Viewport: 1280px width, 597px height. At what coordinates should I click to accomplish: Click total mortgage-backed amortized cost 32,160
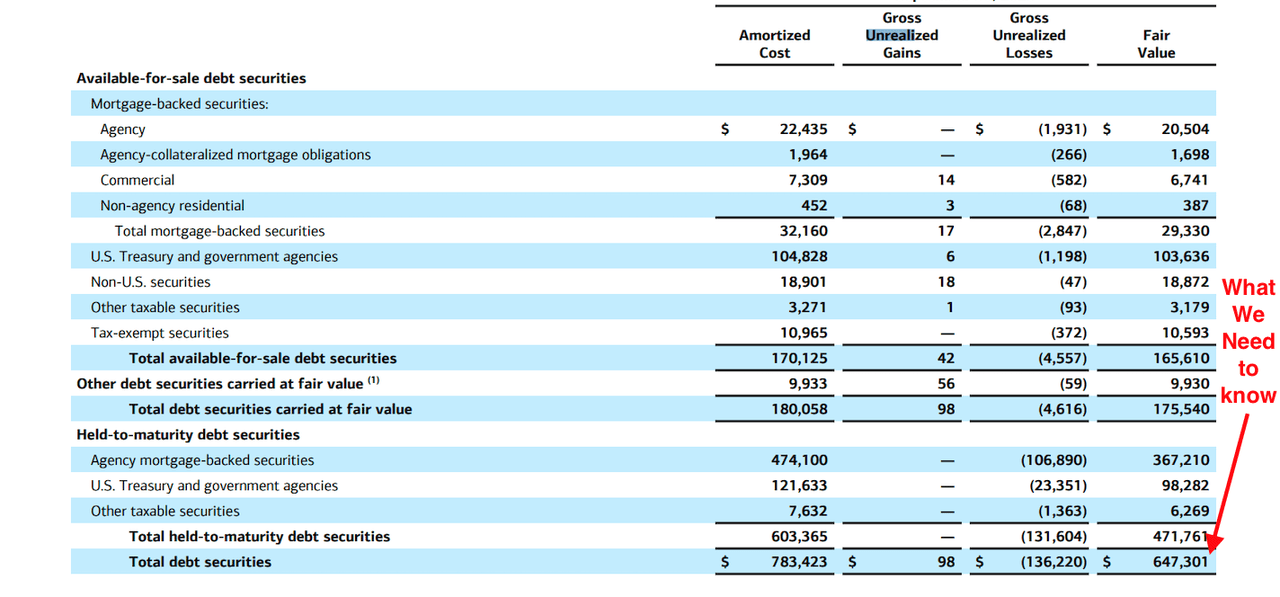click(803, 231)
